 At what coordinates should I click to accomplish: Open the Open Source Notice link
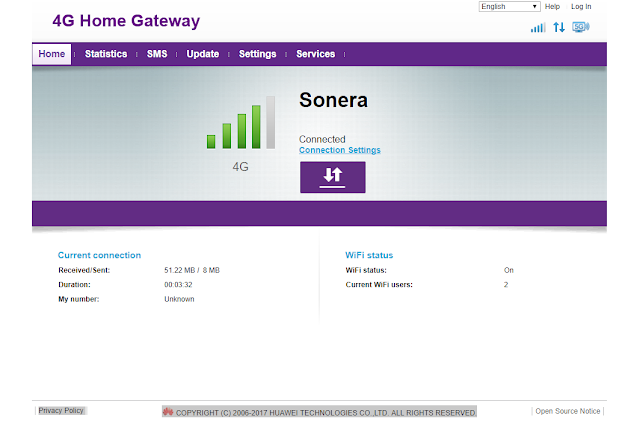568,411
